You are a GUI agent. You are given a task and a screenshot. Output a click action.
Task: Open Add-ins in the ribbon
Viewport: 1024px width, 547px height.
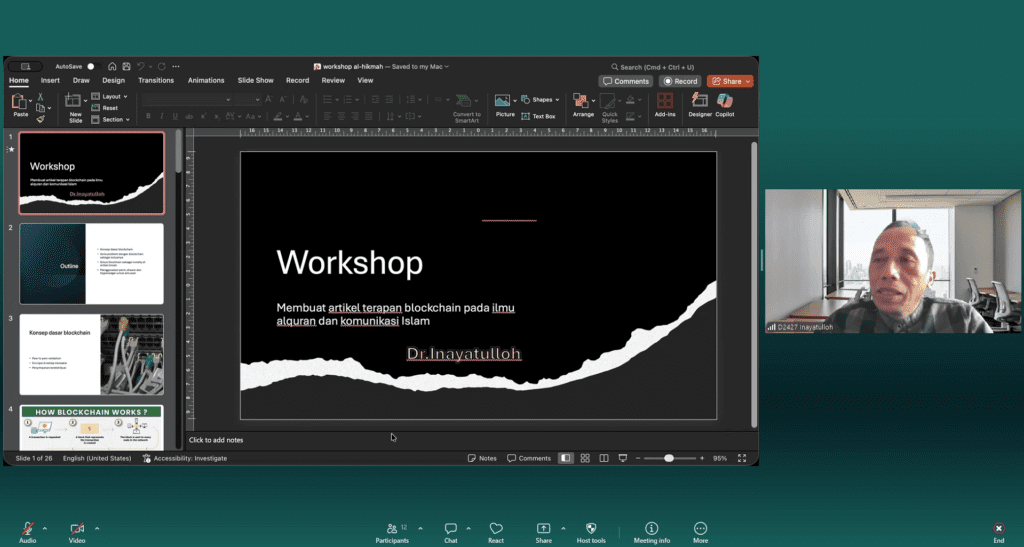pyautogui.click(x=665, y=103)
